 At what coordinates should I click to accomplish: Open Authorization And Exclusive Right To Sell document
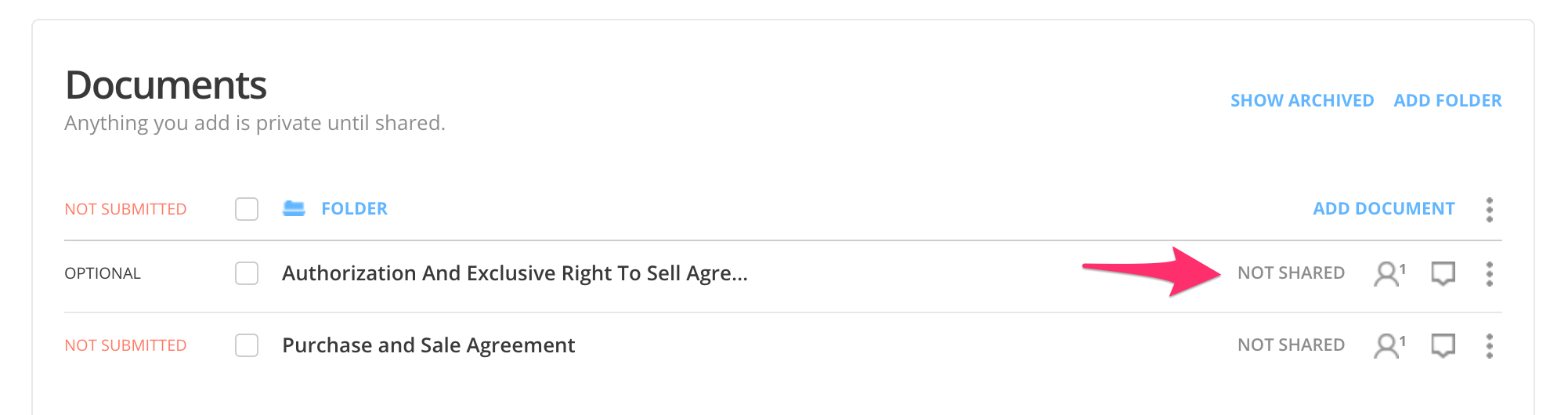tap(515, 273)
